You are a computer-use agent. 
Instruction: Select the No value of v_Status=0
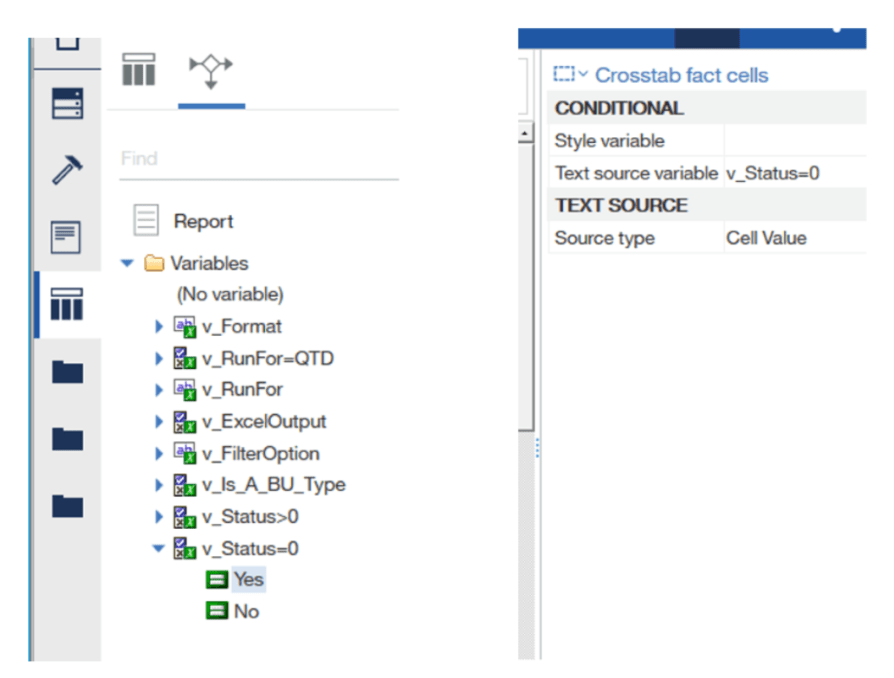click(x=246, y=612)
